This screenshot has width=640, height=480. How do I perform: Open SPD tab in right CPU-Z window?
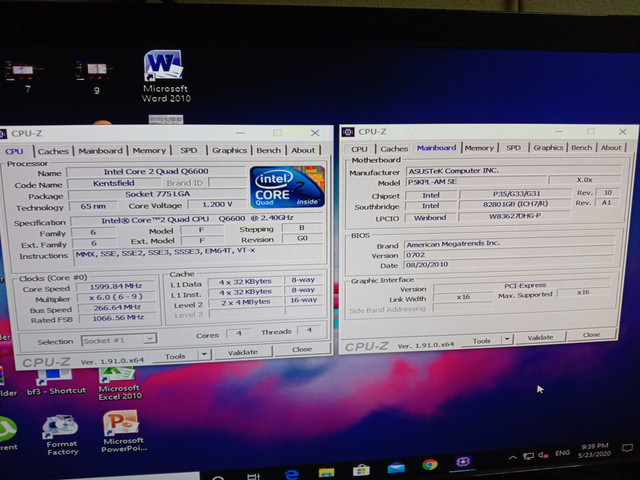coord(513,147)
